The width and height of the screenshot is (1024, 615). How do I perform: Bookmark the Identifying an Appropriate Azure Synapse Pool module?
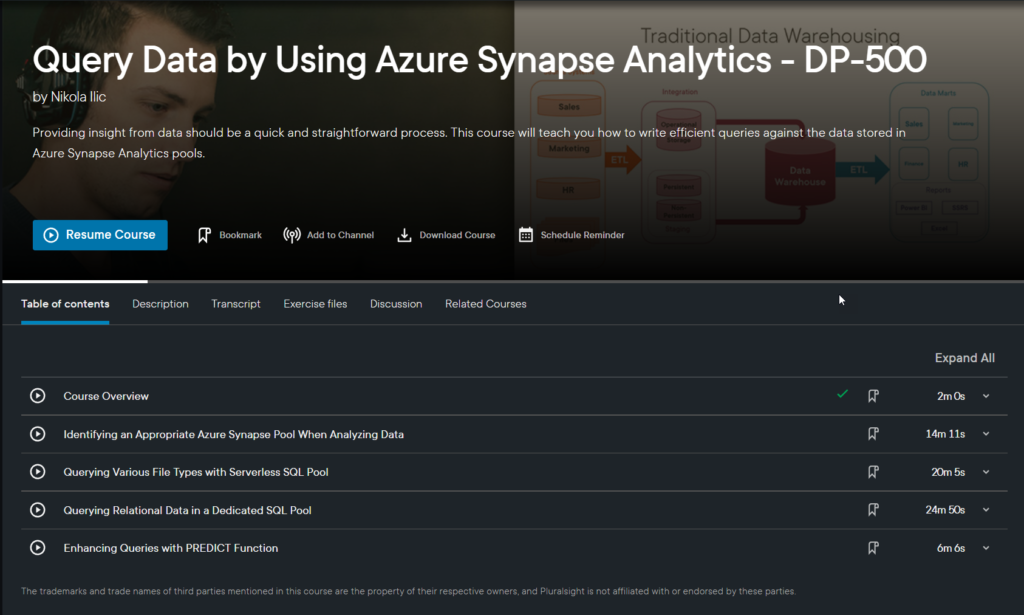873,434
